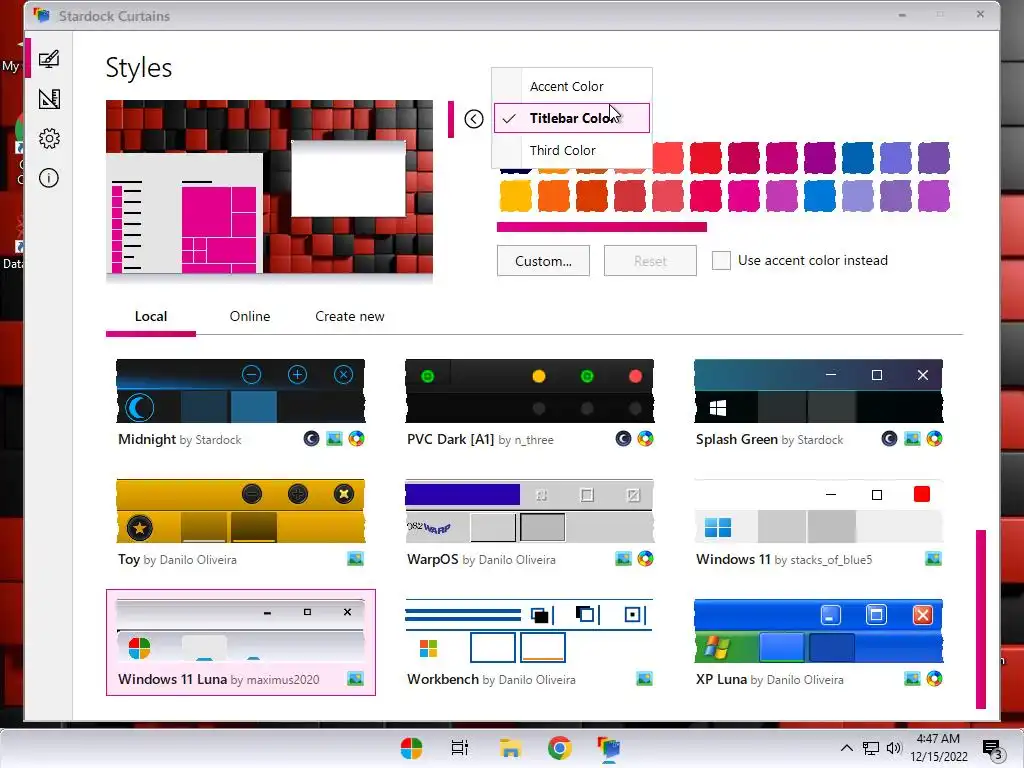Click the volume icon in the system tray

pyautogui.click(x=894, y=748)
